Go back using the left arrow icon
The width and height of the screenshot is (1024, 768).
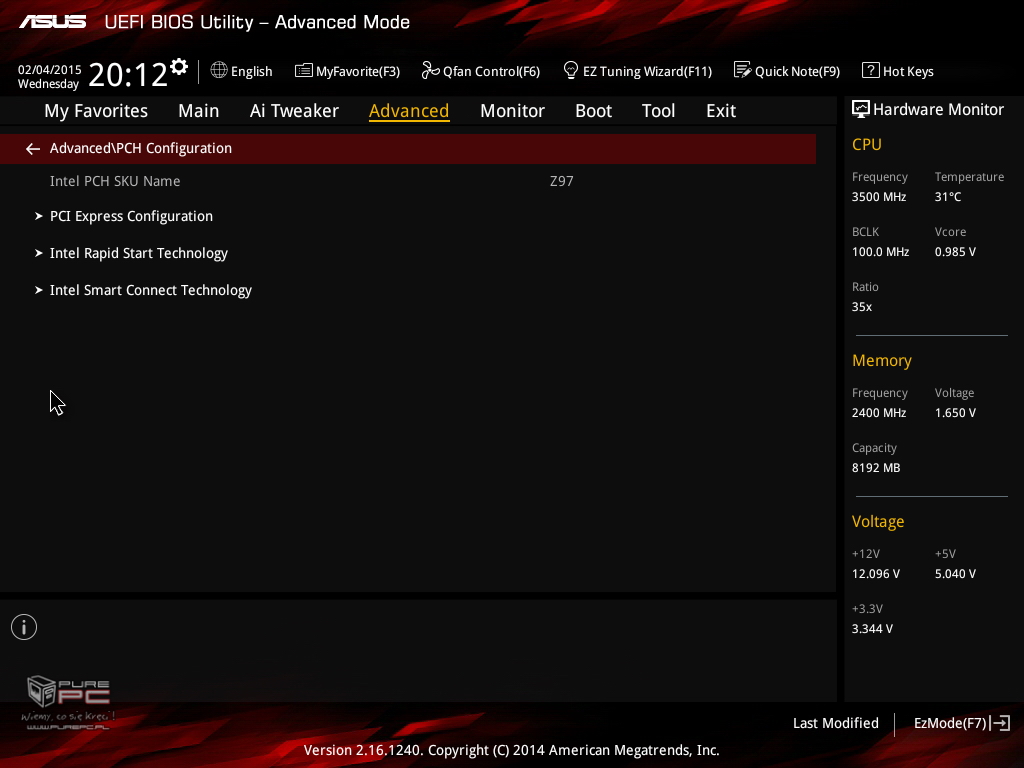click(x=33, y=149)
